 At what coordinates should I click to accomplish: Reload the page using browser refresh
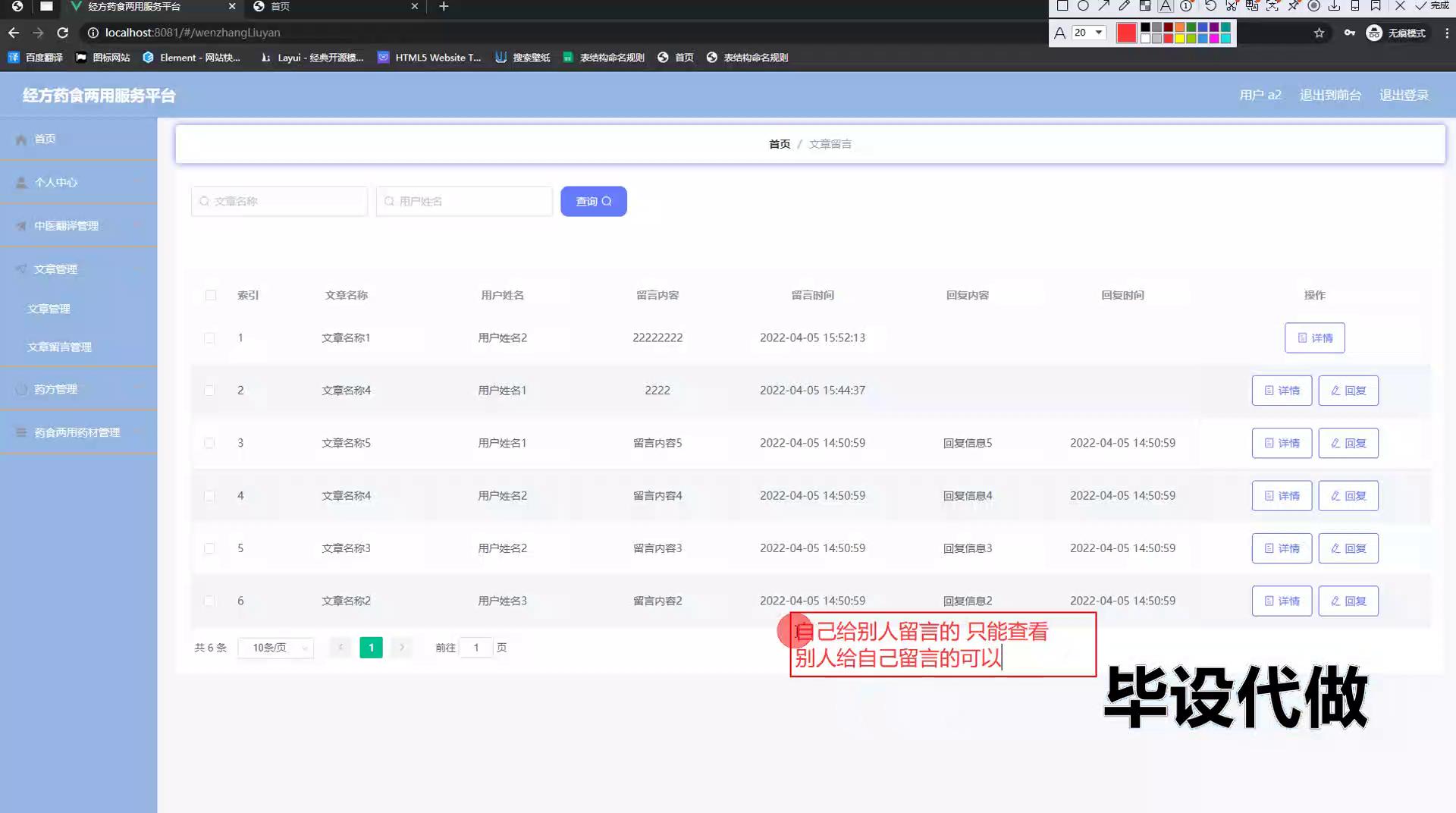pos(63,33)
